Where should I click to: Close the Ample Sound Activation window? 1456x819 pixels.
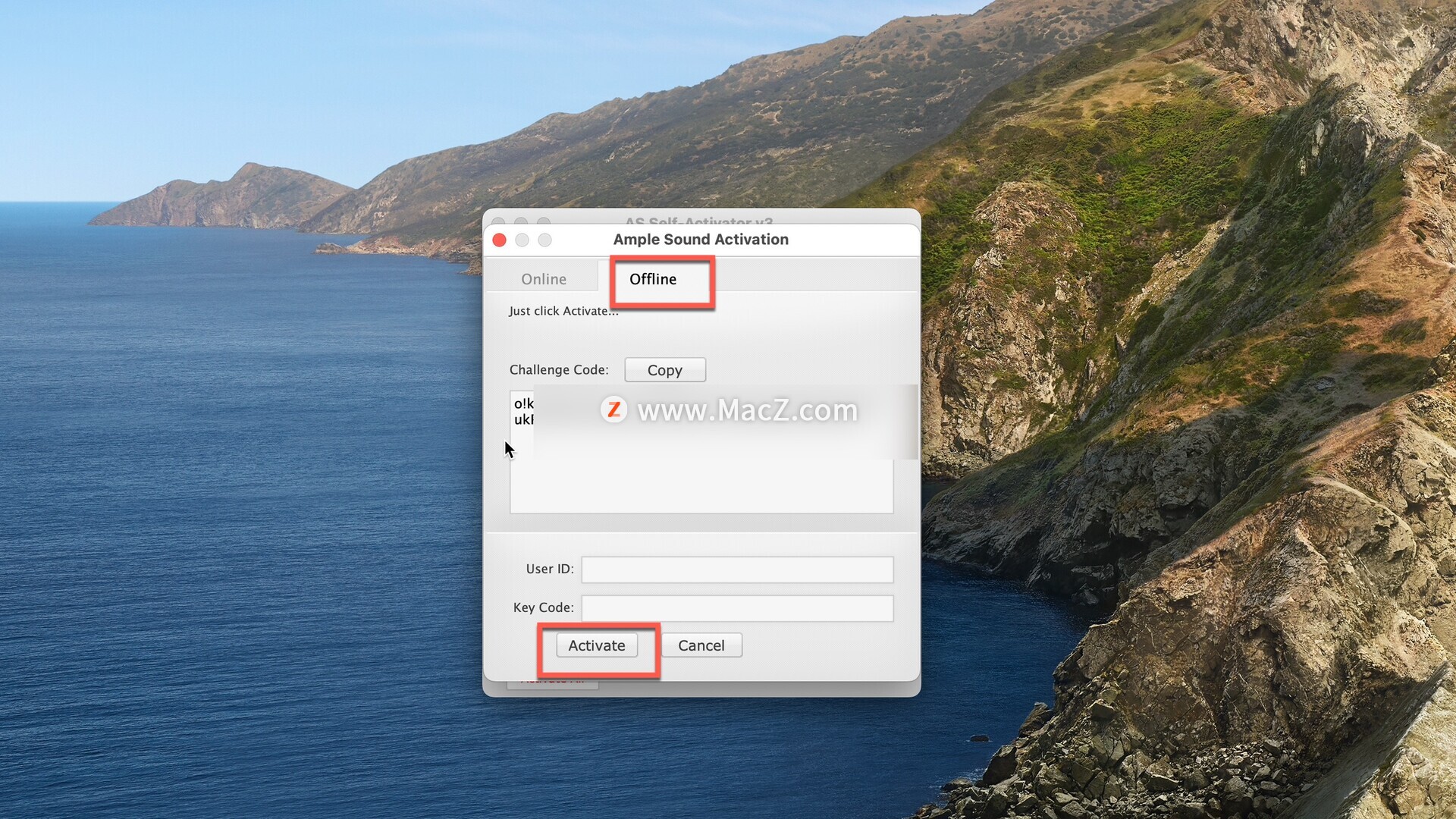499,240
